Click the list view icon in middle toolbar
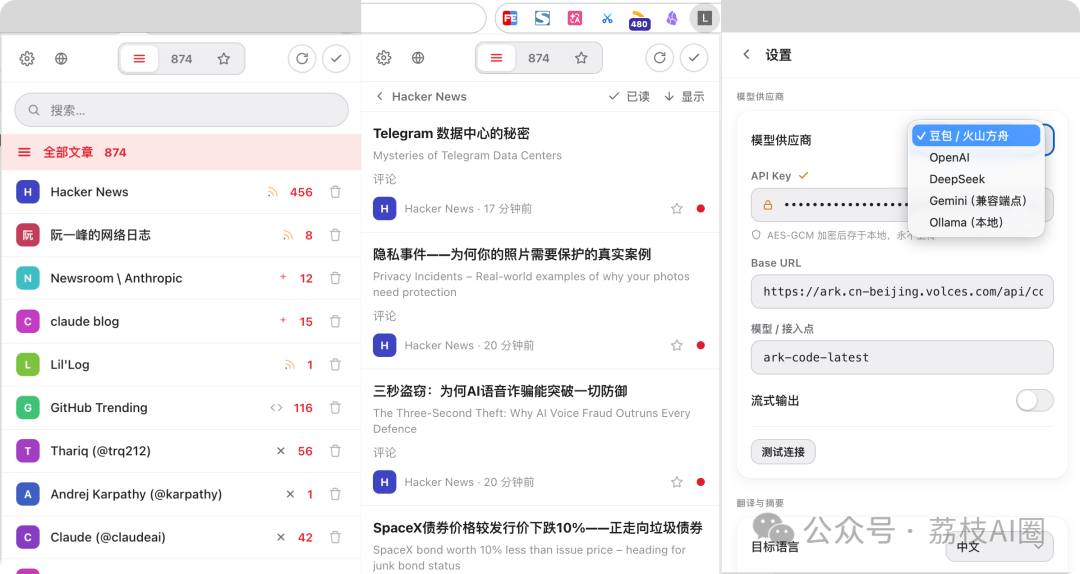The width and height of the screenshot is (1080, 574). point(497,58)
